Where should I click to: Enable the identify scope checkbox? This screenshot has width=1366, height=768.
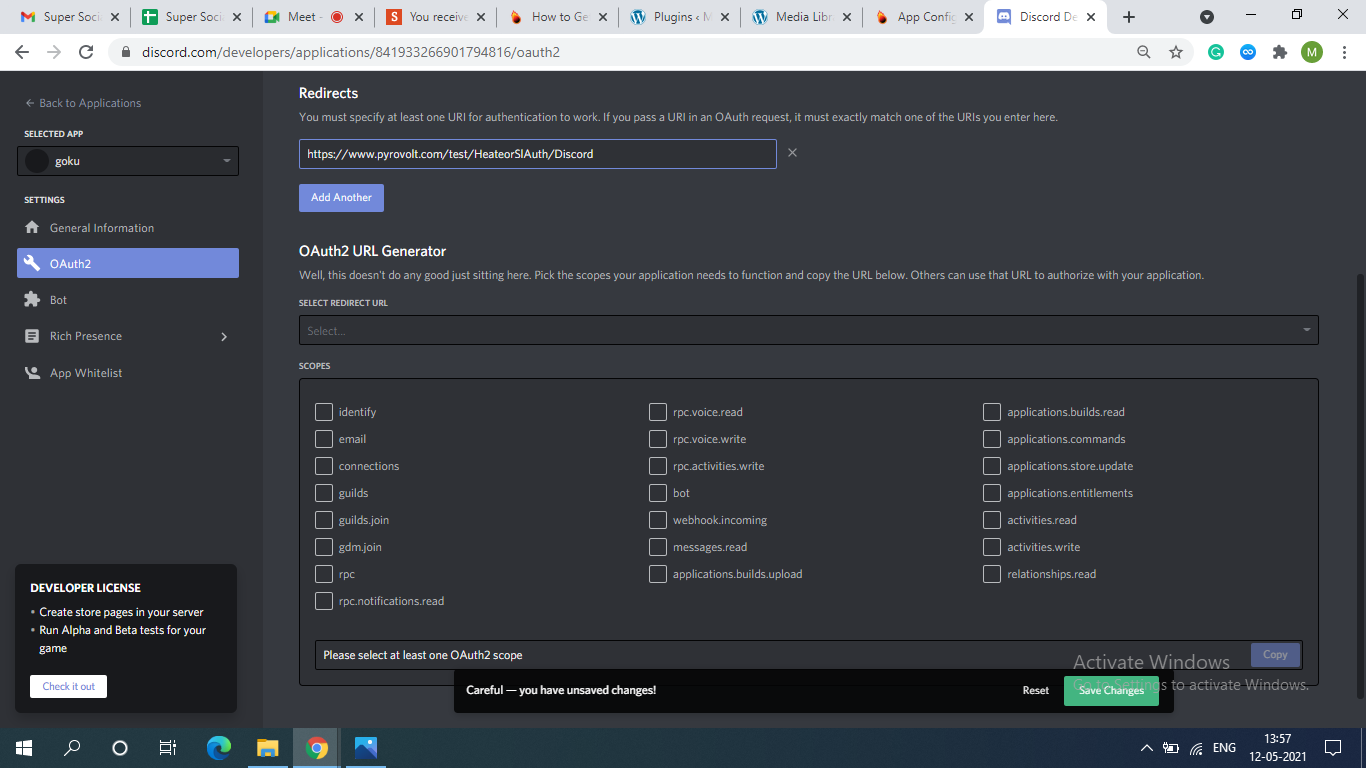click(x=324, y=412)
